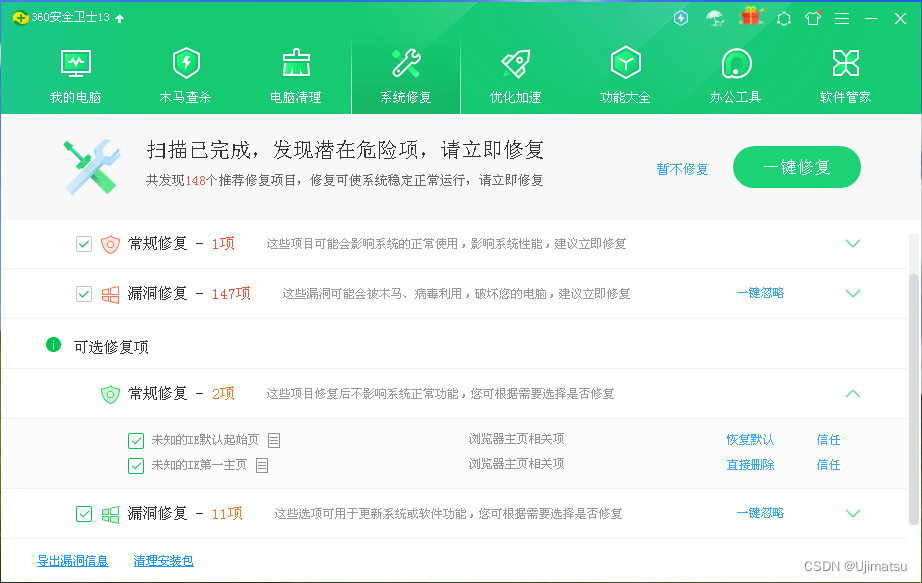Uncheck 漏洞修复 147项 checkbox

click(84, 294)
